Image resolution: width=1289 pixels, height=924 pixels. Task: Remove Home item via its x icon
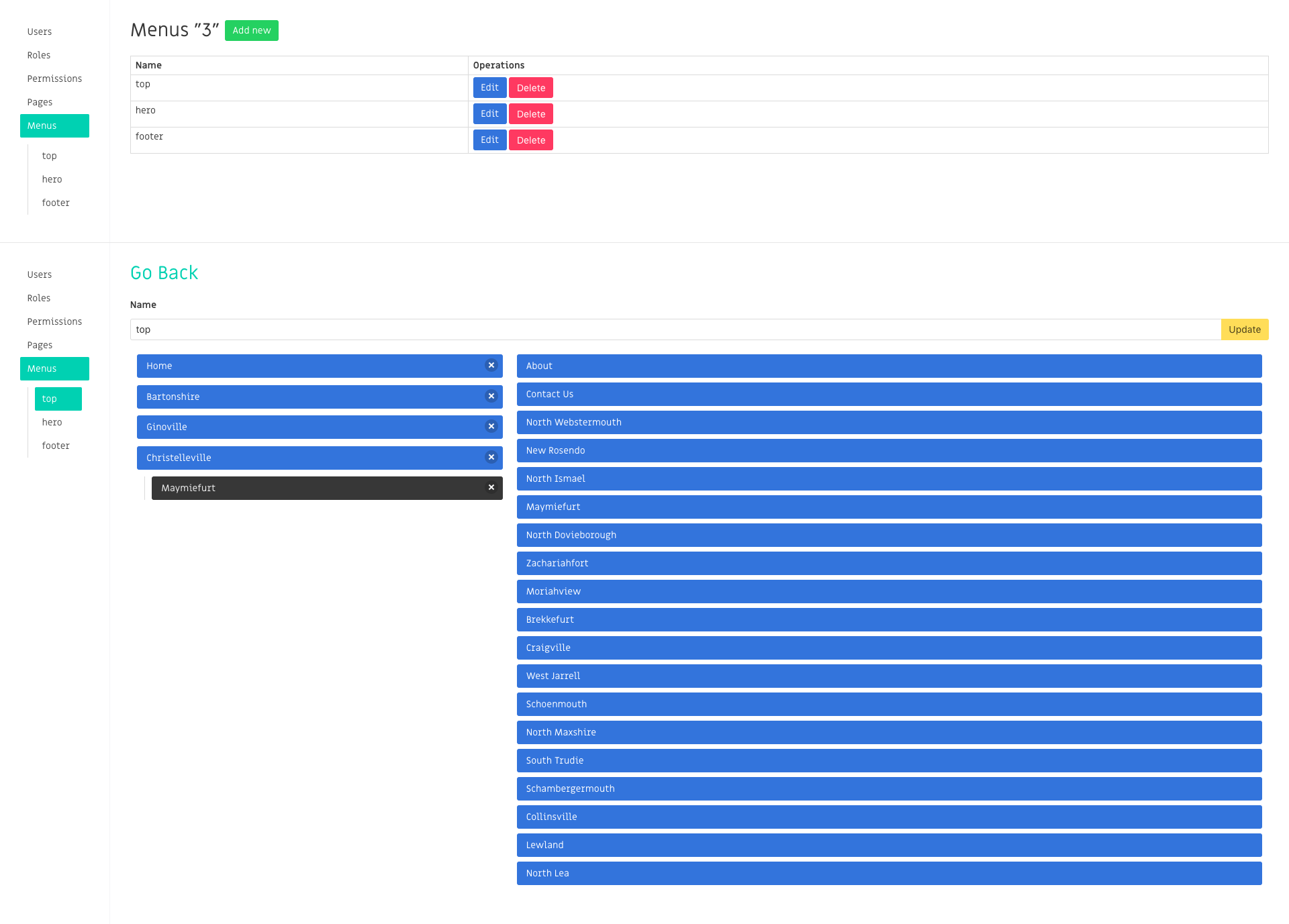(491, 366)
